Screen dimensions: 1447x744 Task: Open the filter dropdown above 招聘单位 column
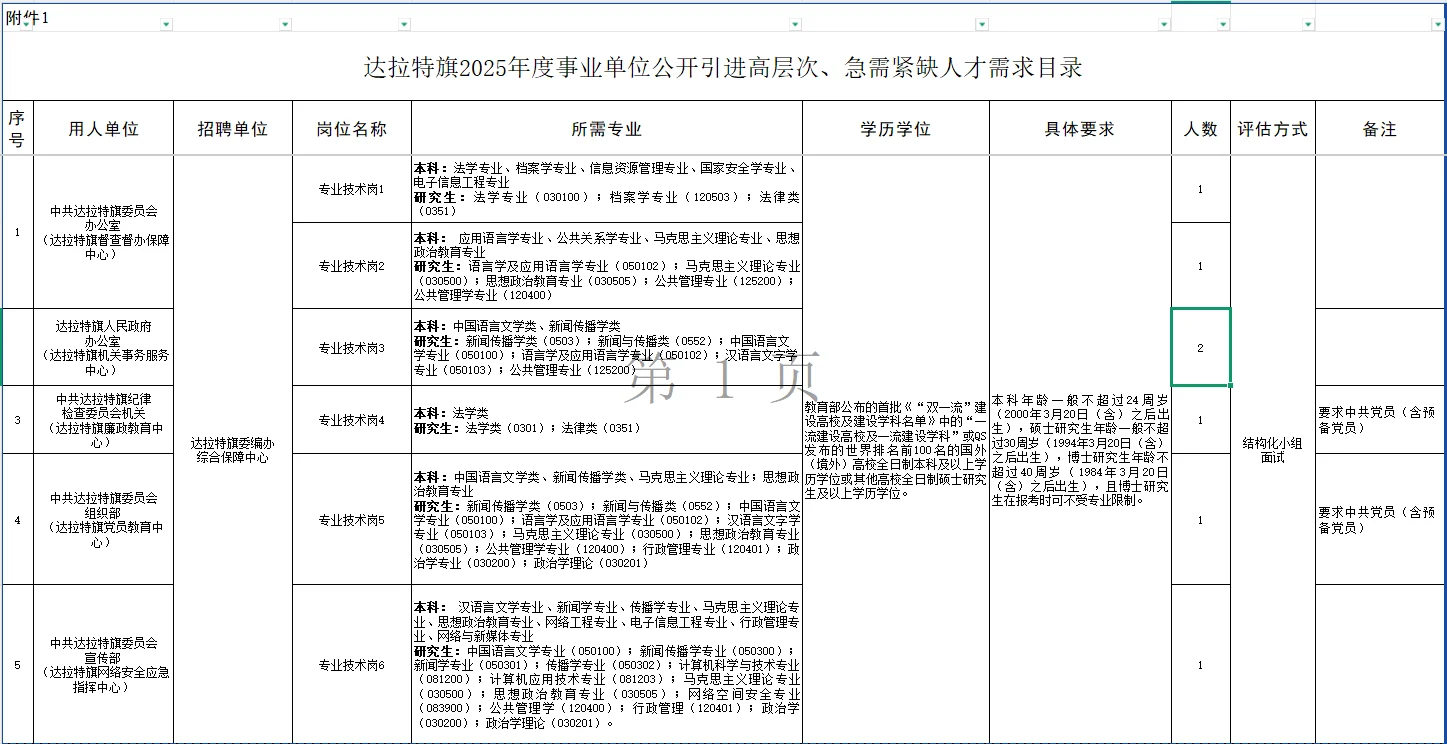[284, 22]
